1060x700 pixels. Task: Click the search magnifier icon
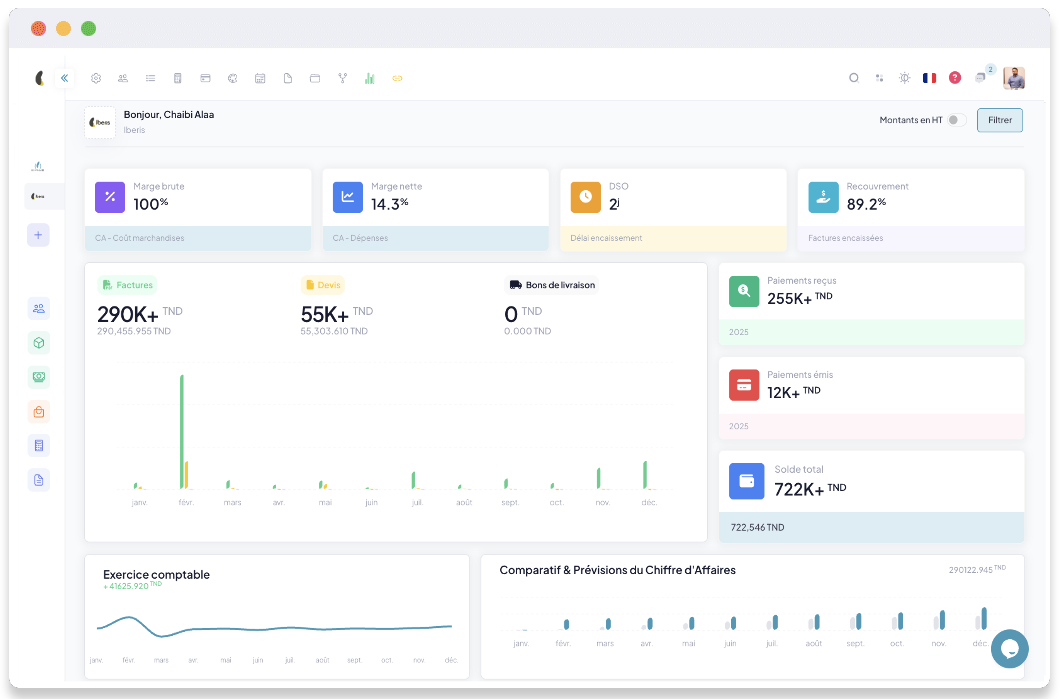tap(853, 78)
